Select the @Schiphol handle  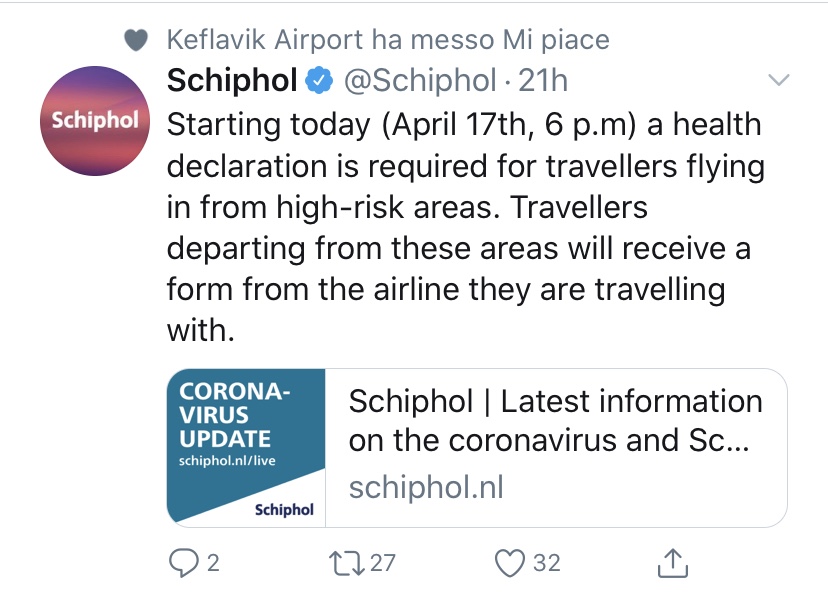420,80
